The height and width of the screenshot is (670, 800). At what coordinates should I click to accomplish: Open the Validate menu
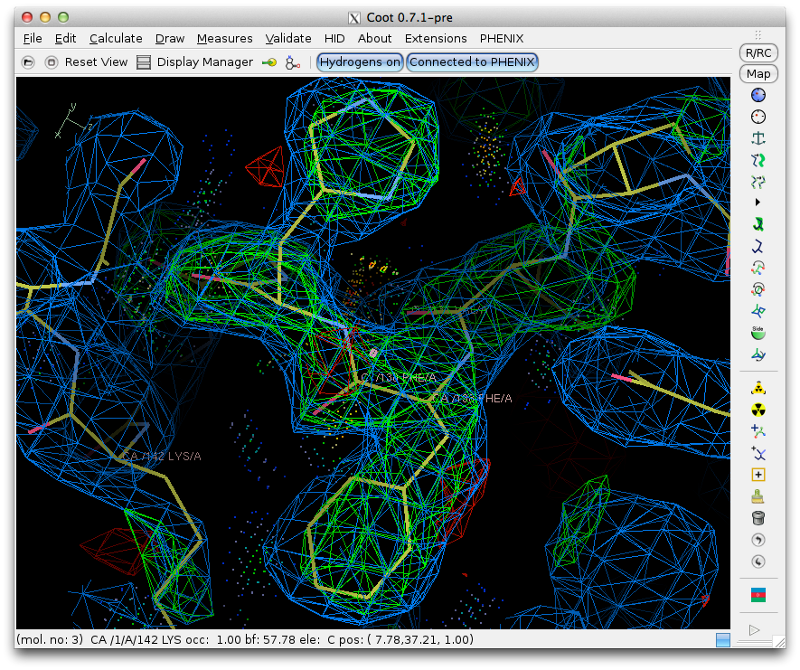tap(288, 38)
